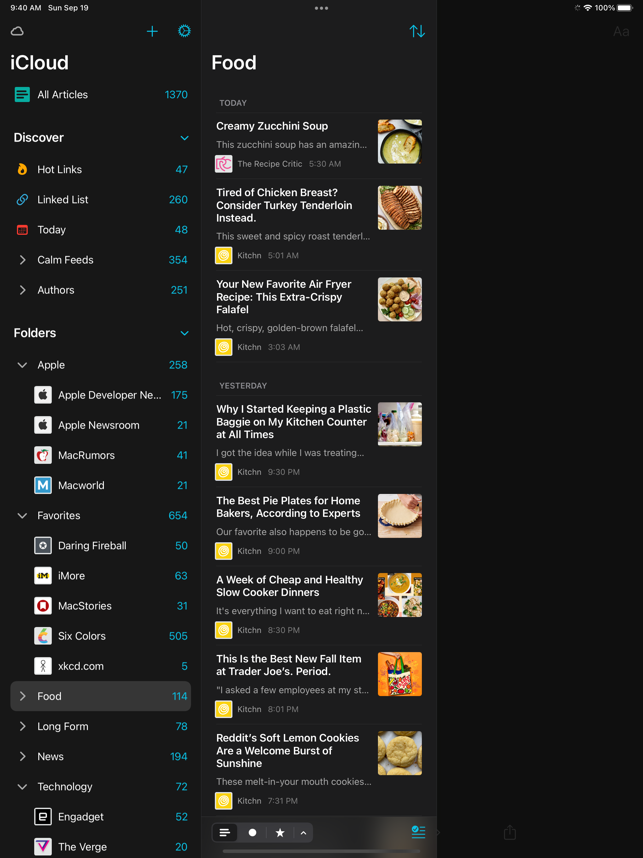
Task: Collapse the Technology folder
Action: point(22,786)
